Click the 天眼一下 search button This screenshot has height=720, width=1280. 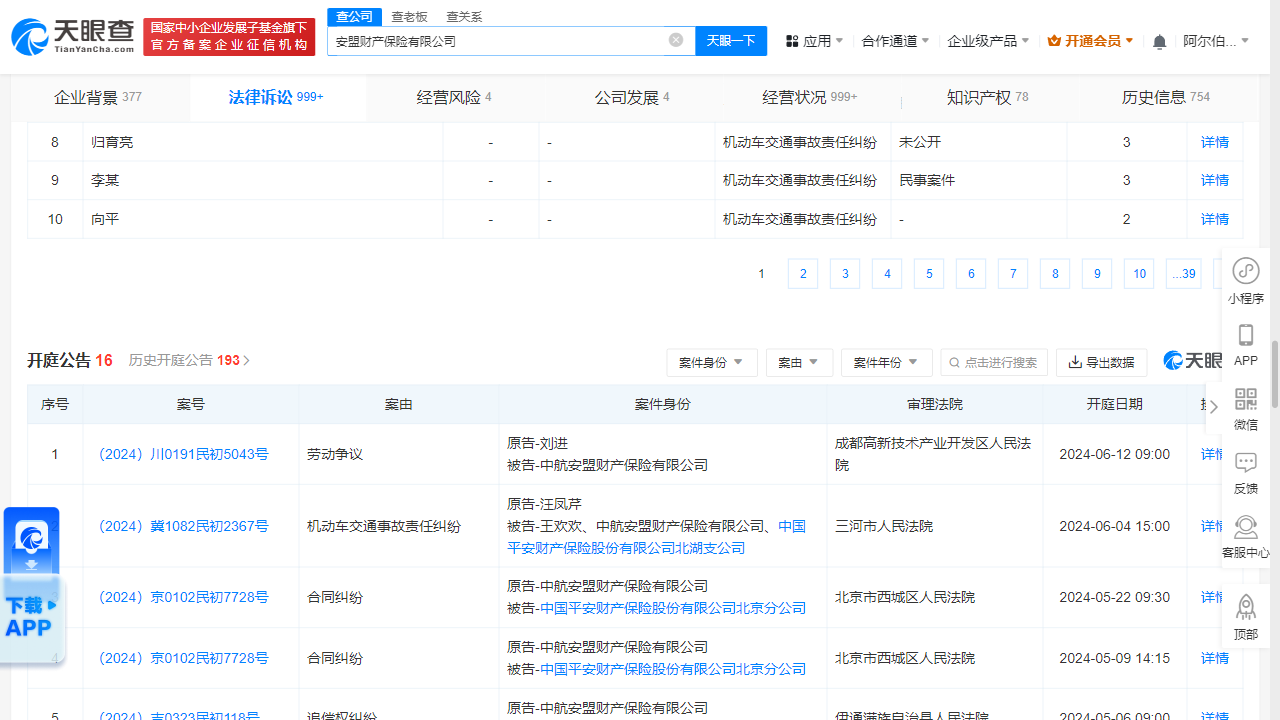click(x=731, y=40)
